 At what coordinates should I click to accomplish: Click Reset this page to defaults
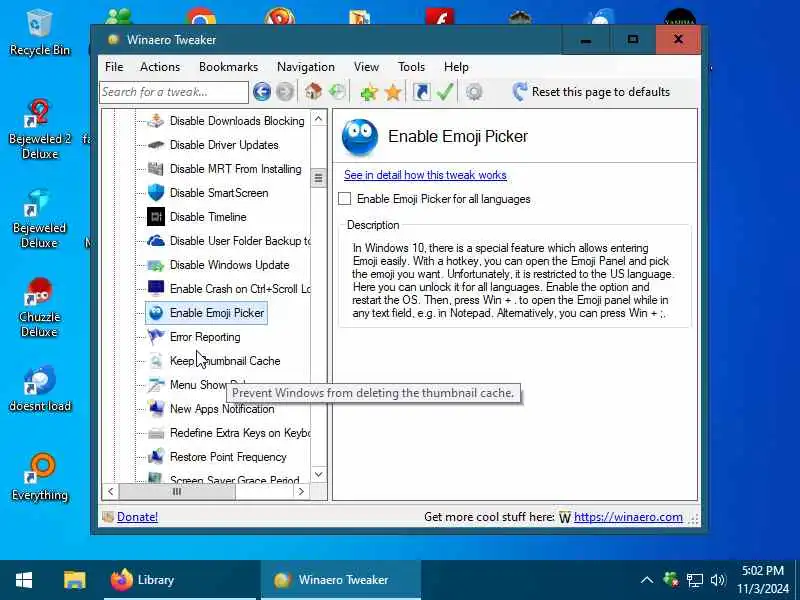point(591,92)
